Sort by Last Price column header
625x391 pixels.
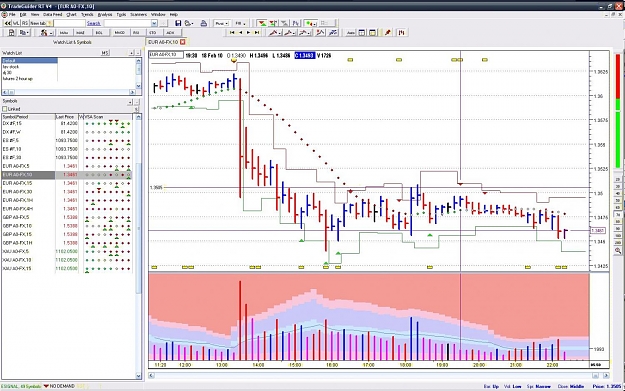(67, 117)
